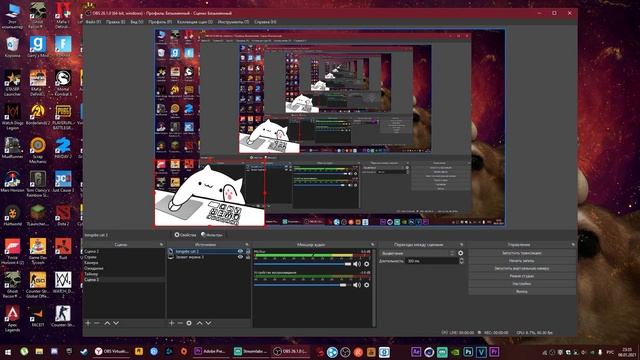The image size is (640, 360).
Task: Open the Recycle Bin on the desktop
Action: coord(12,47)
